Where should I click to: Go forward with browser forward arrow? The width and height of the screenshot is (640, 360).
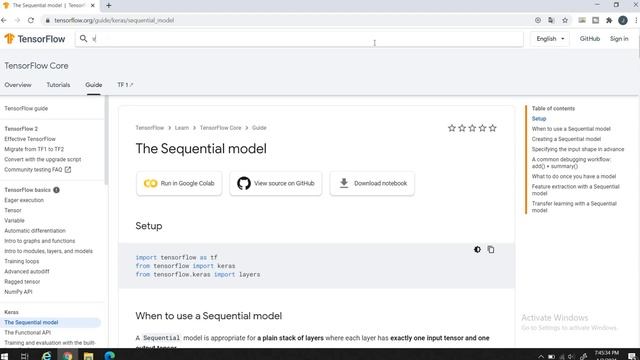(17, 20)
